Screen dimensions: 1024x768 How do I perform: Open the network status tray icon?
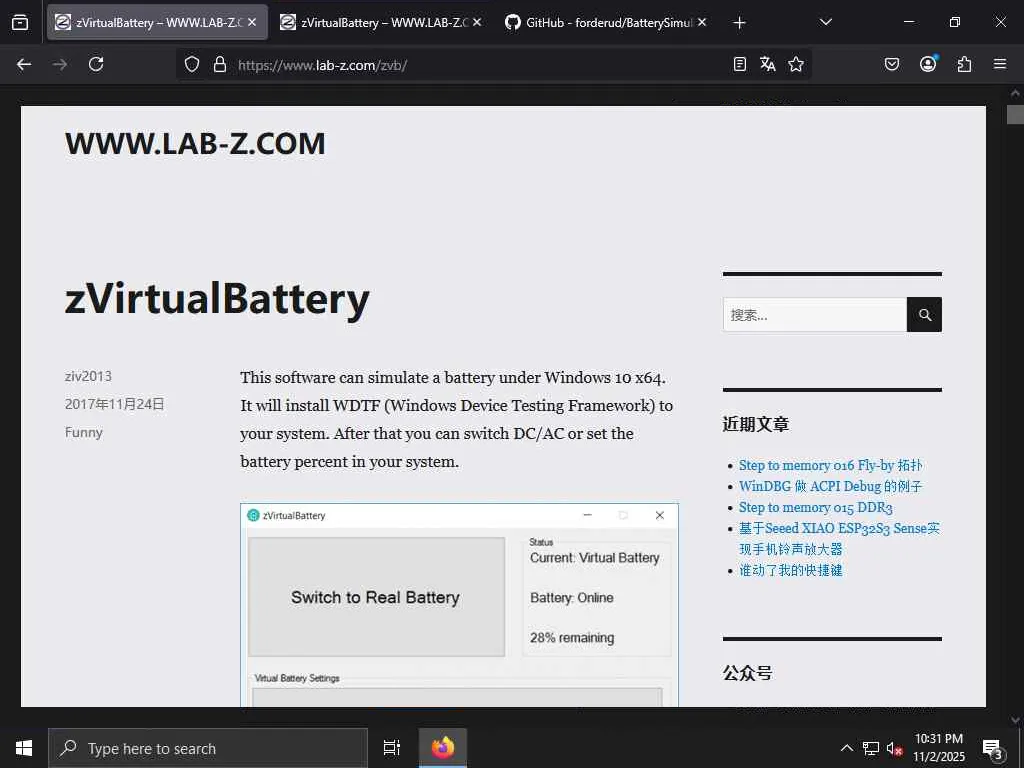coord(871,748)
